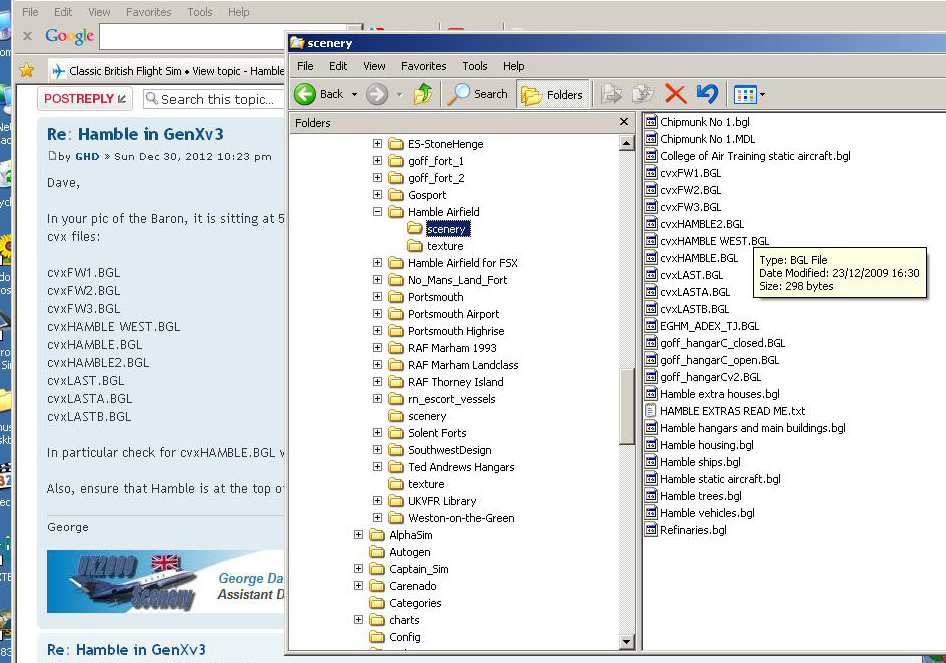This screenshot has height=663, width=946.
Task: Click the Refinaries.bgl file icon
Action: (x=651, y=530)
